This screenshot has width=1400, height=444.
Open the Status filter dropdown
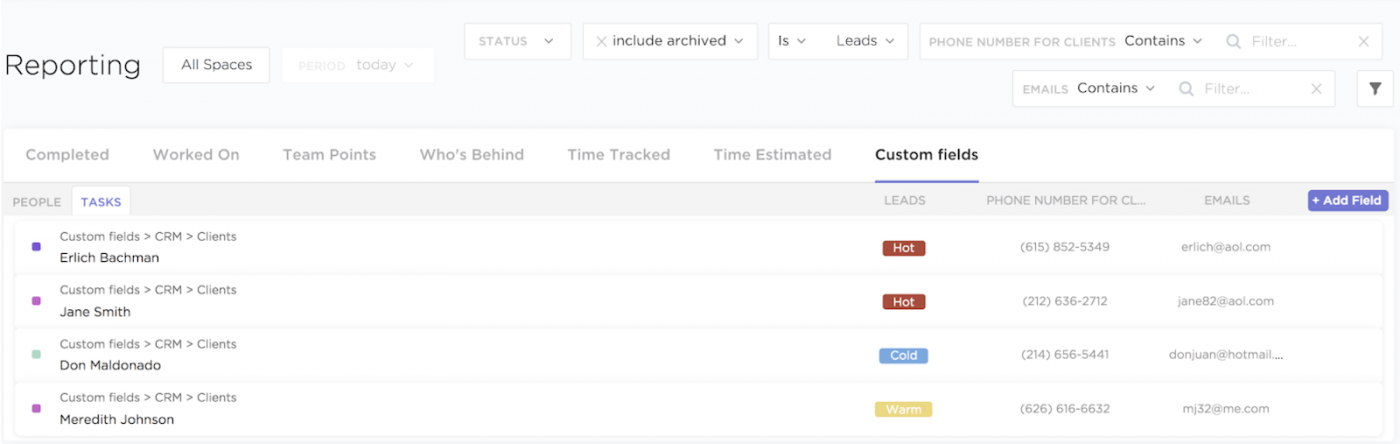(517, 42)
